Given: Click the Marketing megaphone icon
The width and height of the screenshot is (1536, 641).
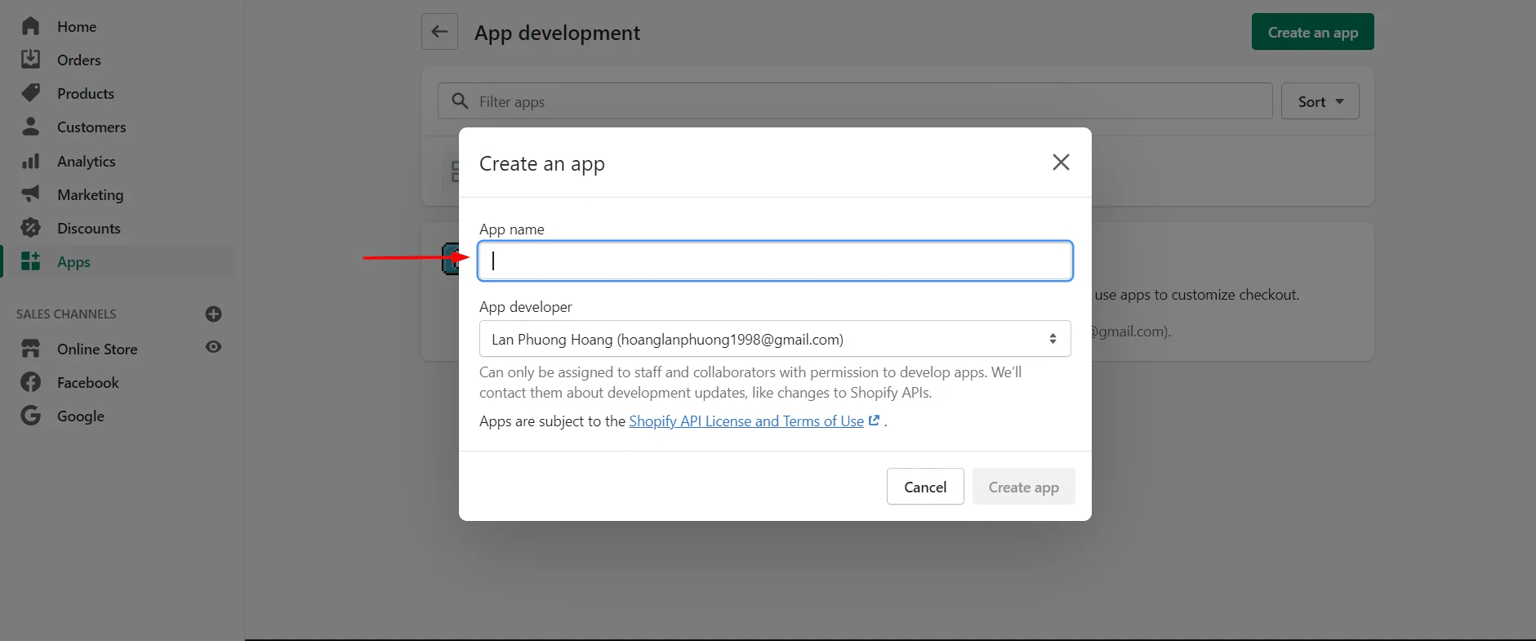Looking at the screenshot, I should coord(31,194).
